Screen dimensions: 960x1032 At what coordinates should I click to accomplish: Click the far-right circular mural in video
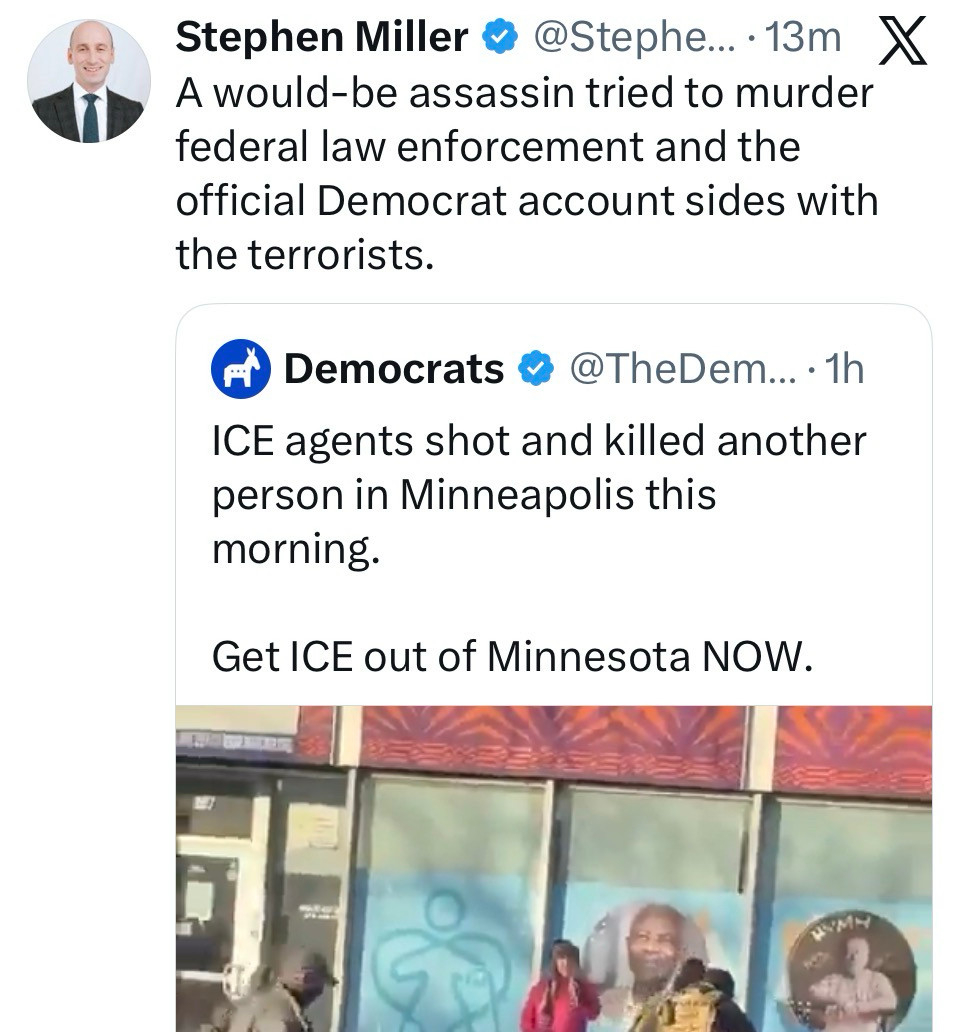coord(850,975)
